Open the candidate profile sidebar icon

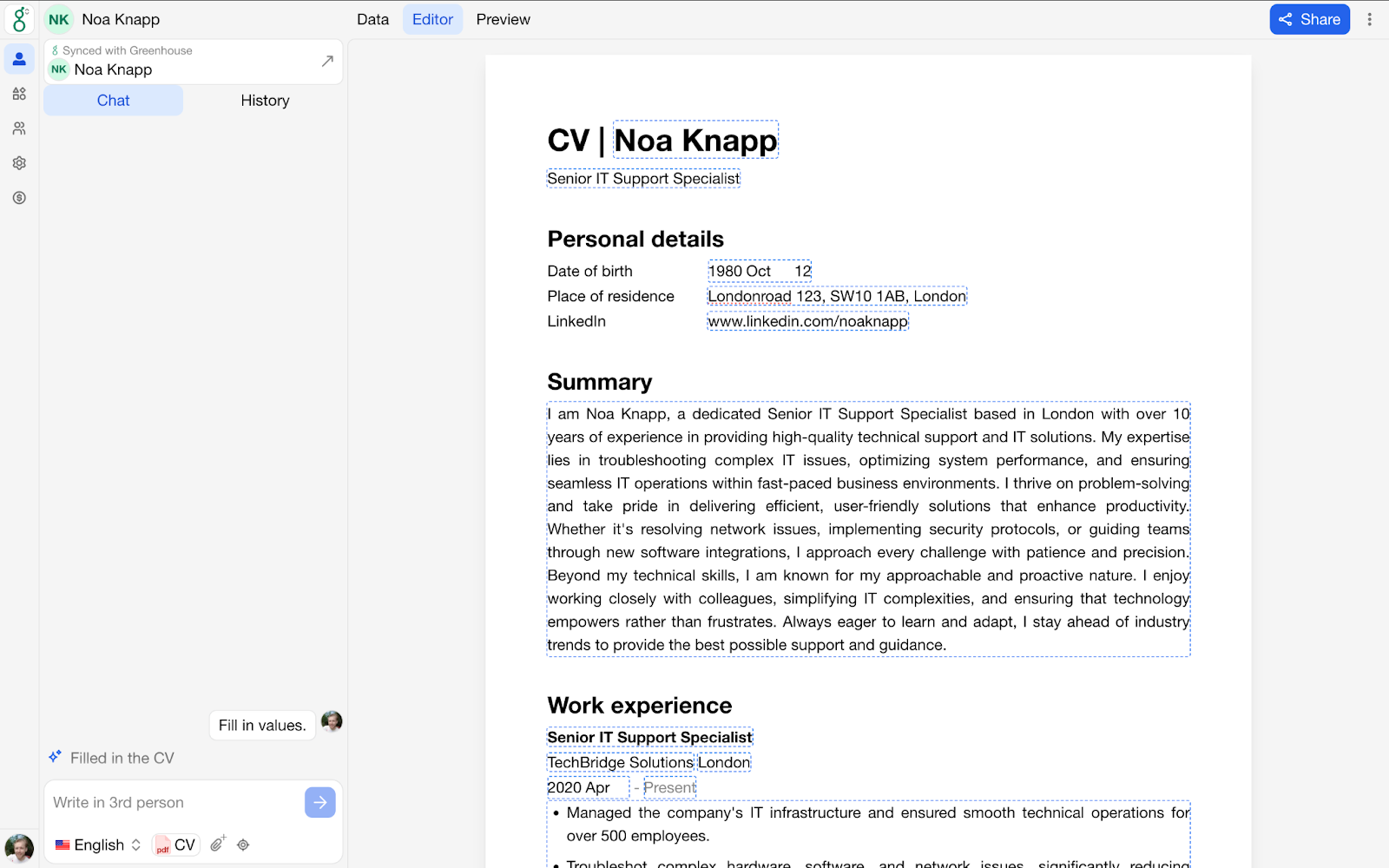19,59
